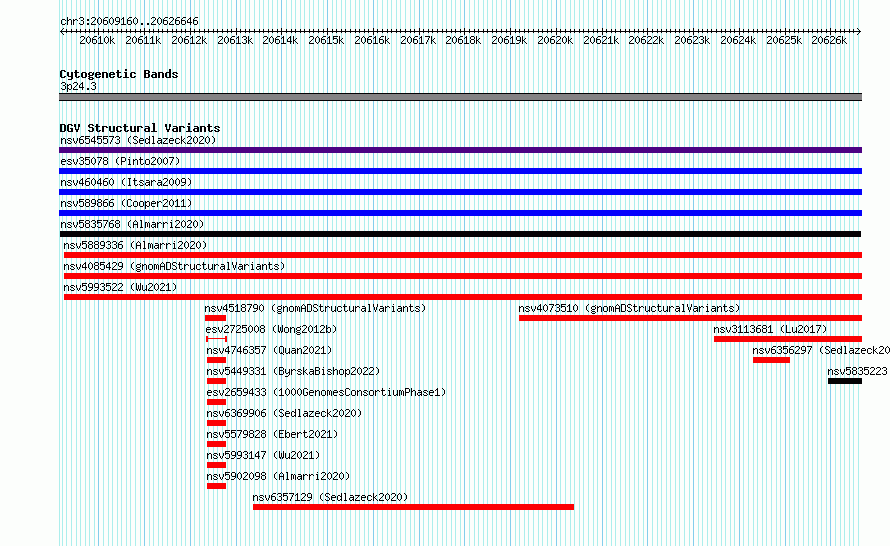Click the 20626k ruler position
The width and height of the screenshot is (890, 546).
[829, 40]
